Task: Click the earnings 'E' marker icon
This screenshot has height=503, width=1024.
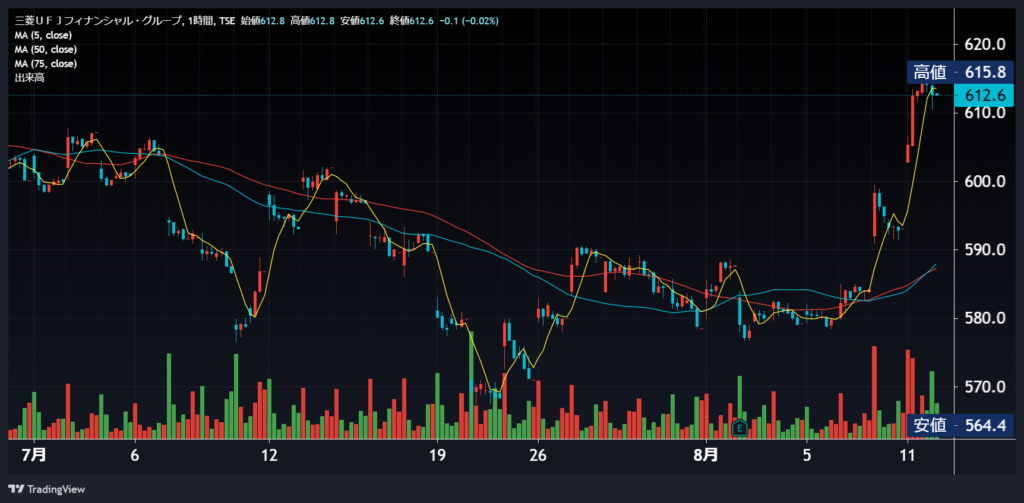Action: 740,429
